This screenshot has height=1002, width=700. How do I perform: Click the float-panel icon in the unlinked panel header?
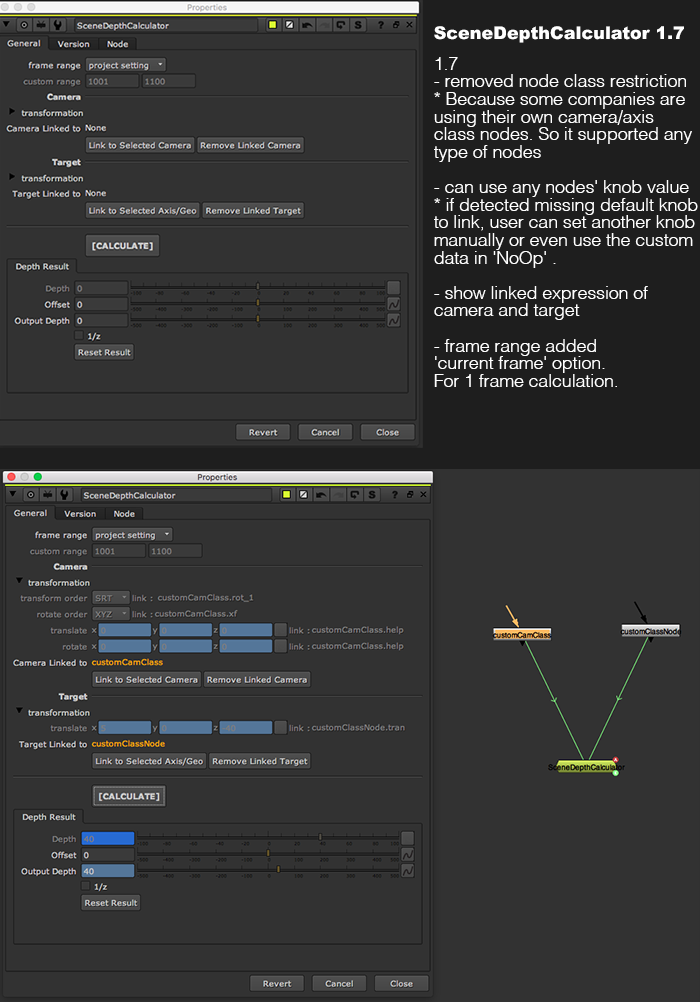tap(396, 25)
